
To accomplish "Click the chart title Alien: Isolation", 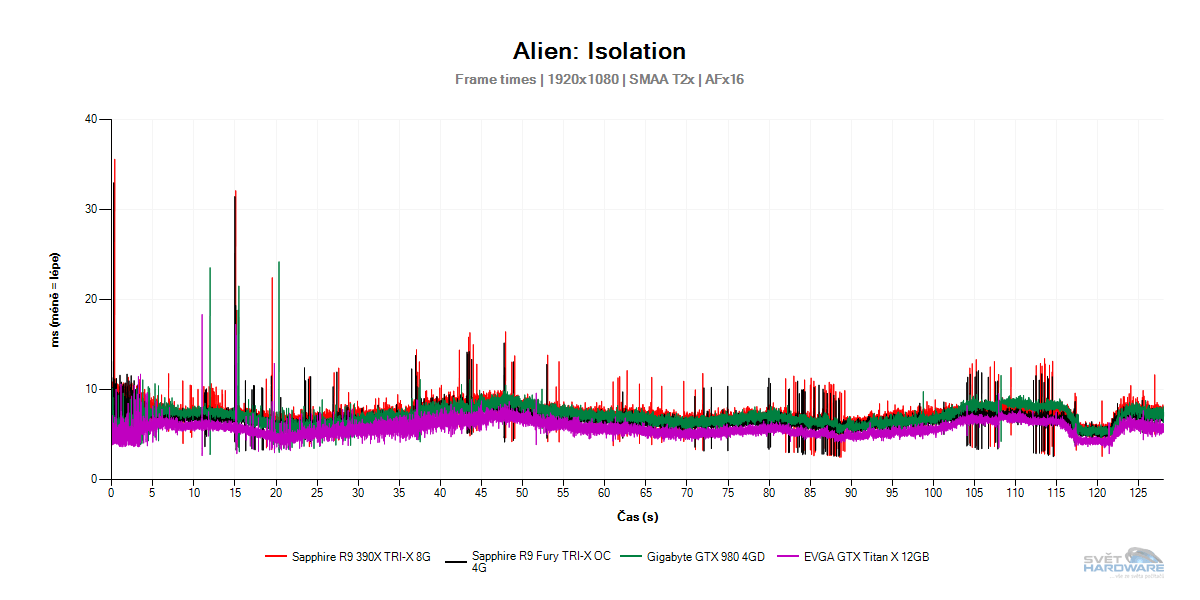I will click(x=599, y=51).
